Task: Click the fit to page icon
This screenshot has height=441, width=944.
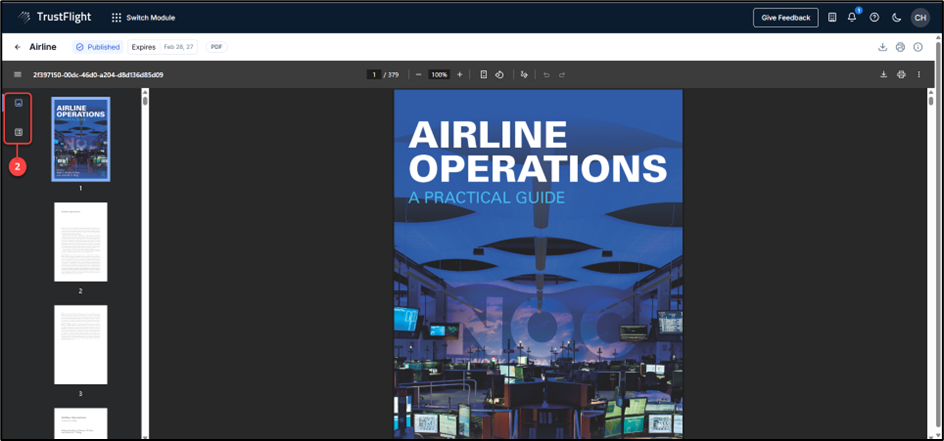Action: click(484, 75)
